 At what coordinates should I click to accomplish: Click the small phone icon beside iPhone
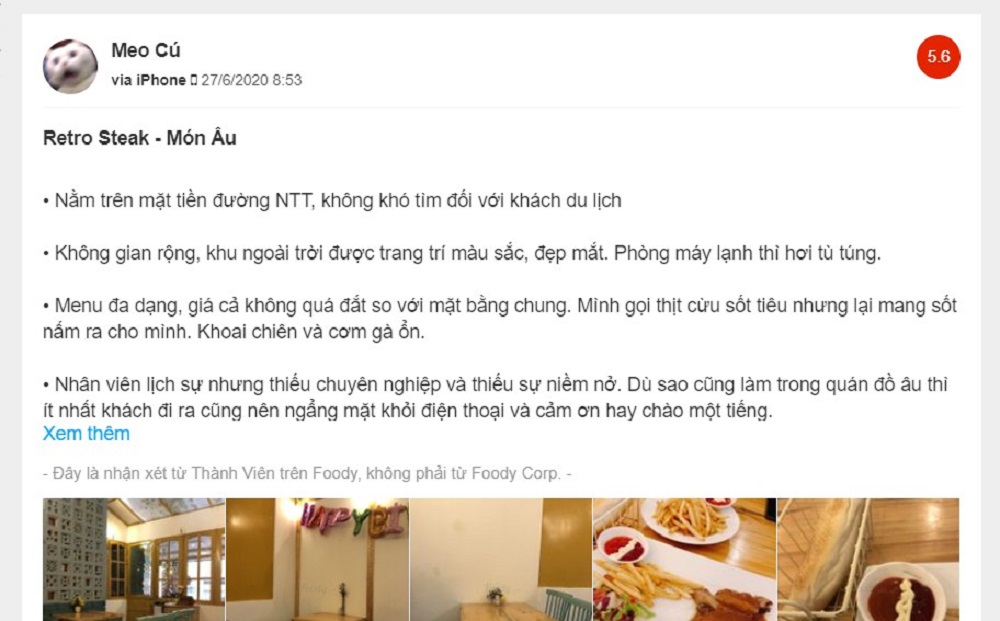point(193,80)
